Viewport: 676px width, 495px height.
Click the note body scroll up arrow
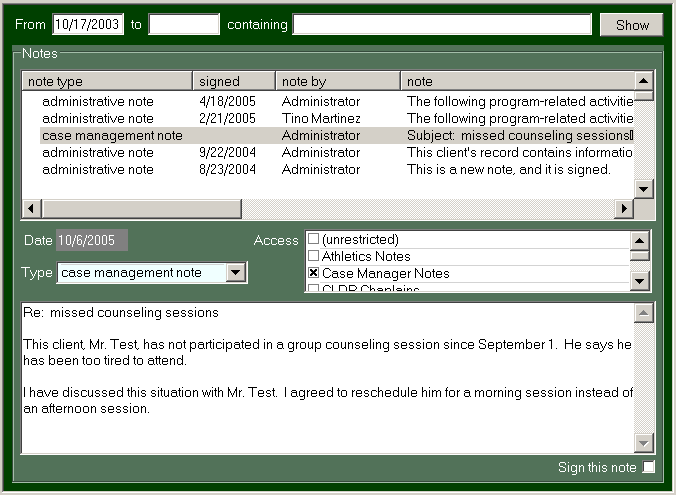(644, 313)
